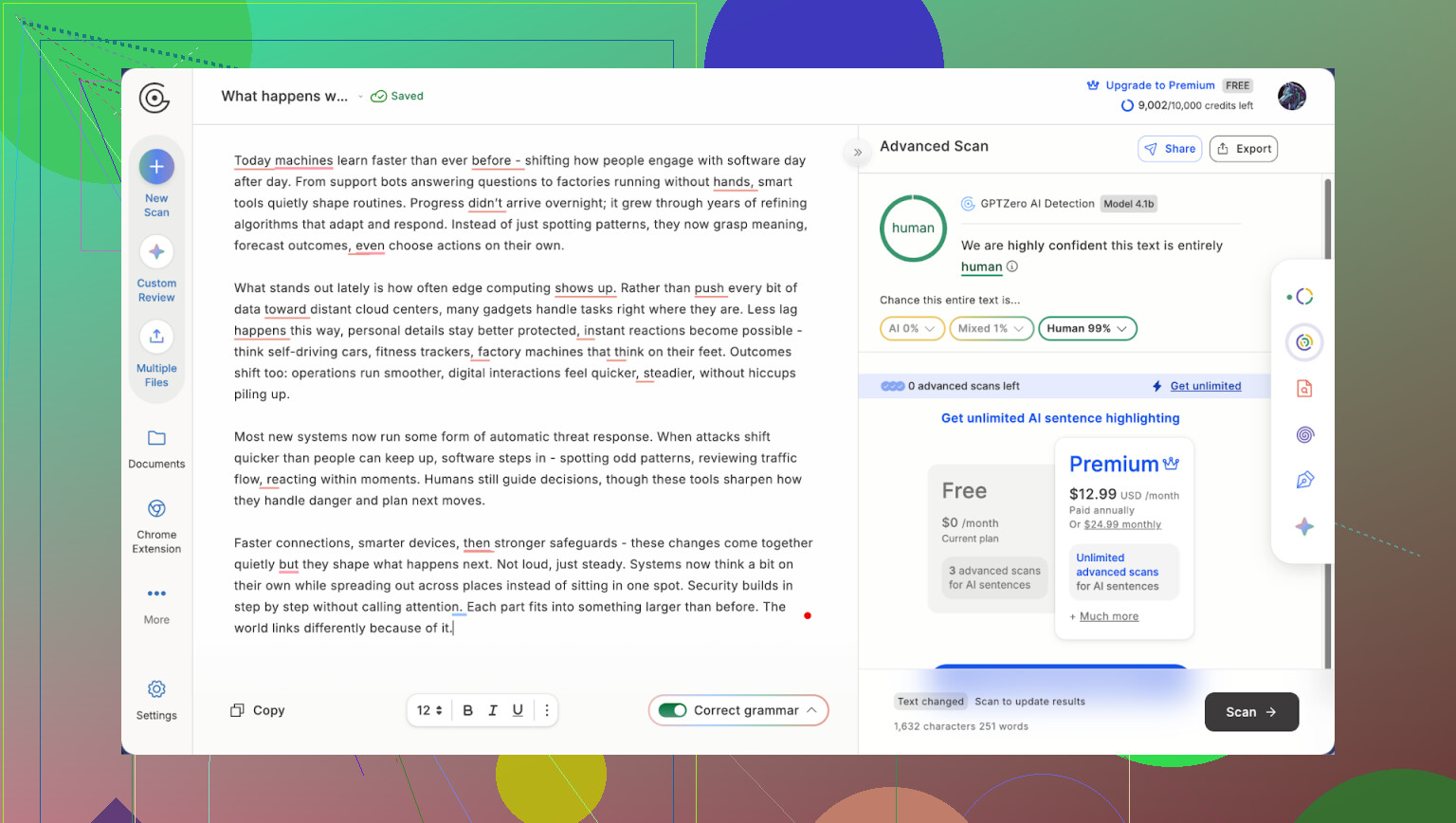The height and width of the screenshot is (823, 1456).
Task: Toggle the Correct grammar switch
Action: [673, 710]
